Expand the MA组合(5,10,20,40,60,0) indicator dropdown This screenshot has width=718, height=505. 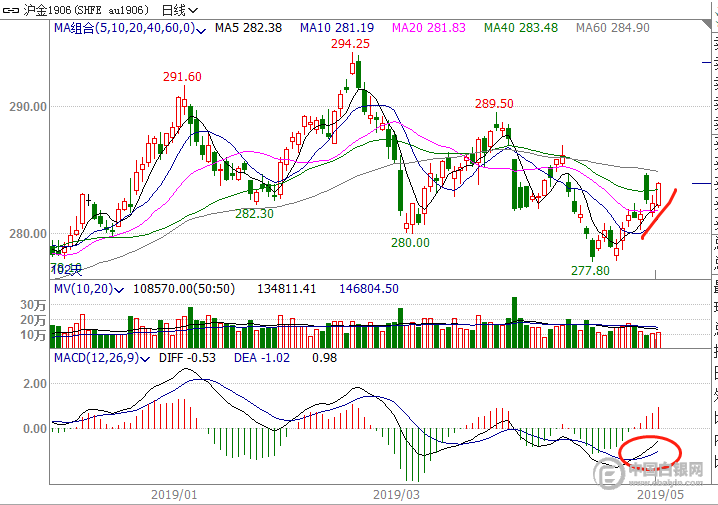(x=201, y=31)
